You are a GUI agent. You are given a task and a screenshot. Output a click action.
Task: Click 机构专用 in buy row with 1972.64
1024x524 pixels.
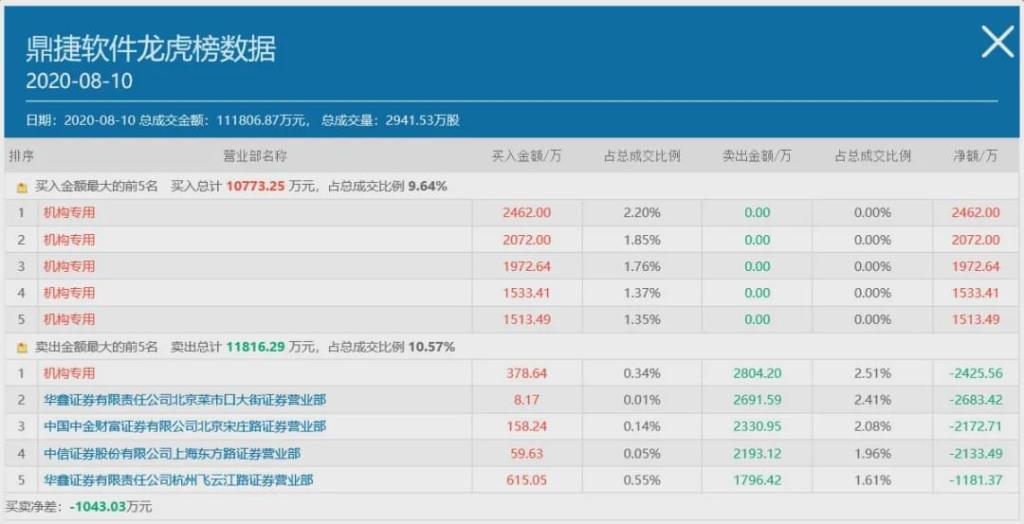(69, 266)
